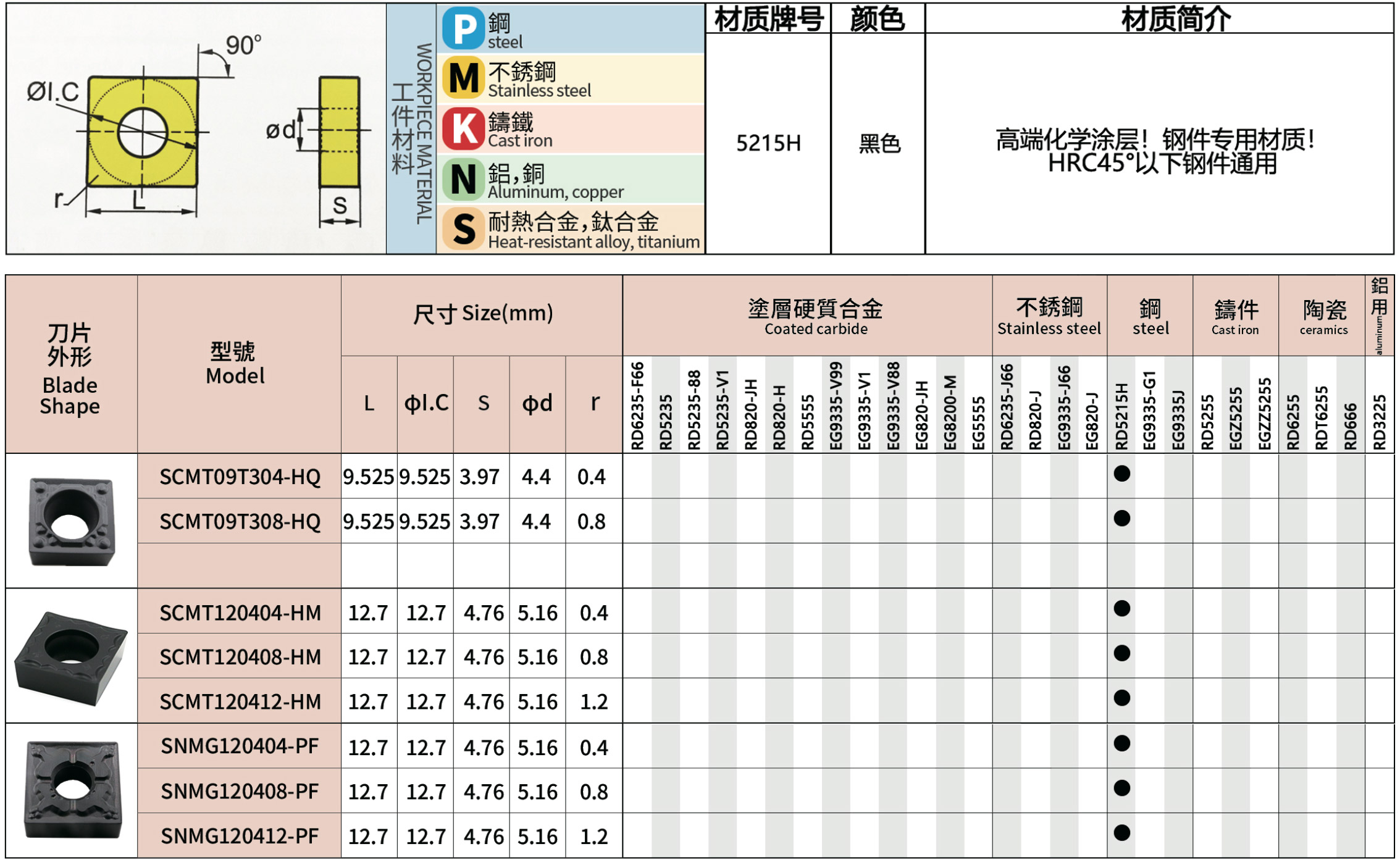Click the 5215H material grade cell
1400x862 pixels.
coord(768,143)
